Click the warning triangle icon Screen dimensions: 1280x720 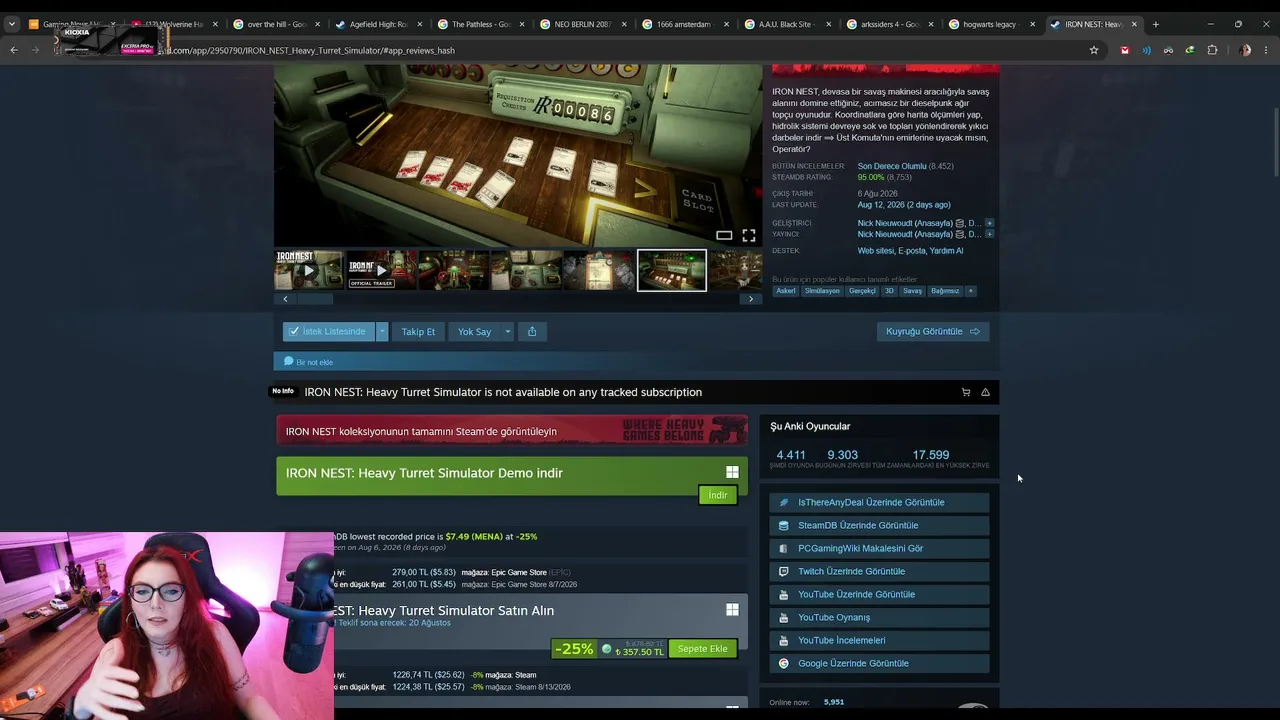pyautogui.click(x=985, y=392)
